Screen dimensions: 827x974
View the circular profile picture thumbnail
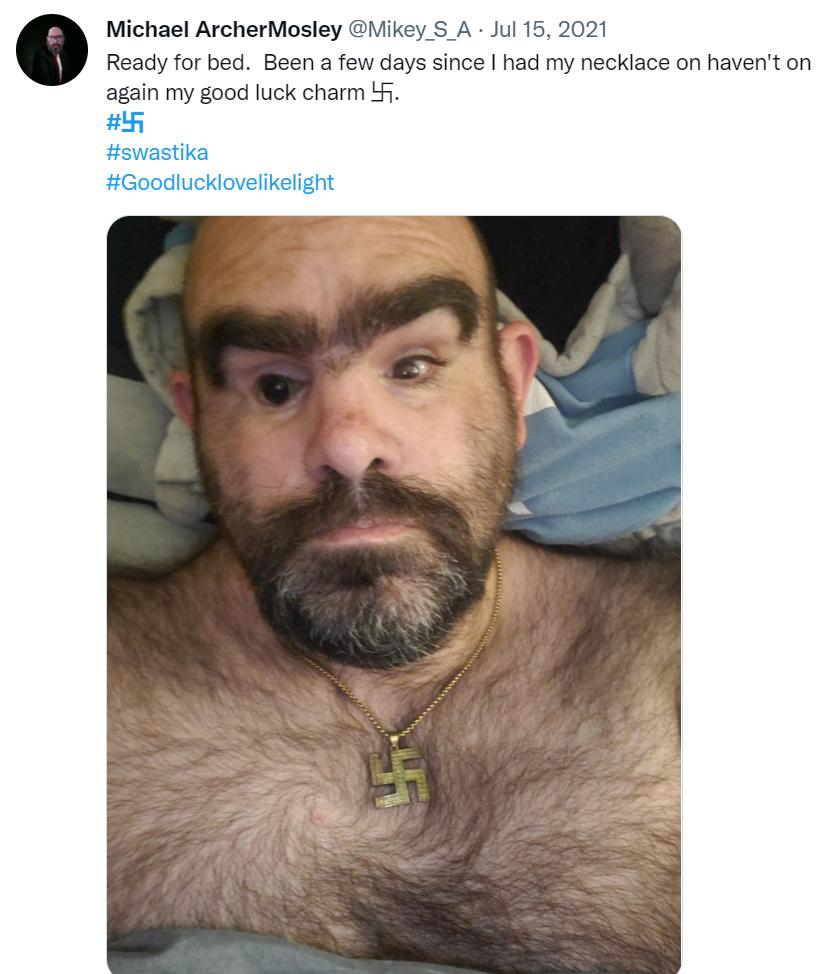[x=52, y=50]
